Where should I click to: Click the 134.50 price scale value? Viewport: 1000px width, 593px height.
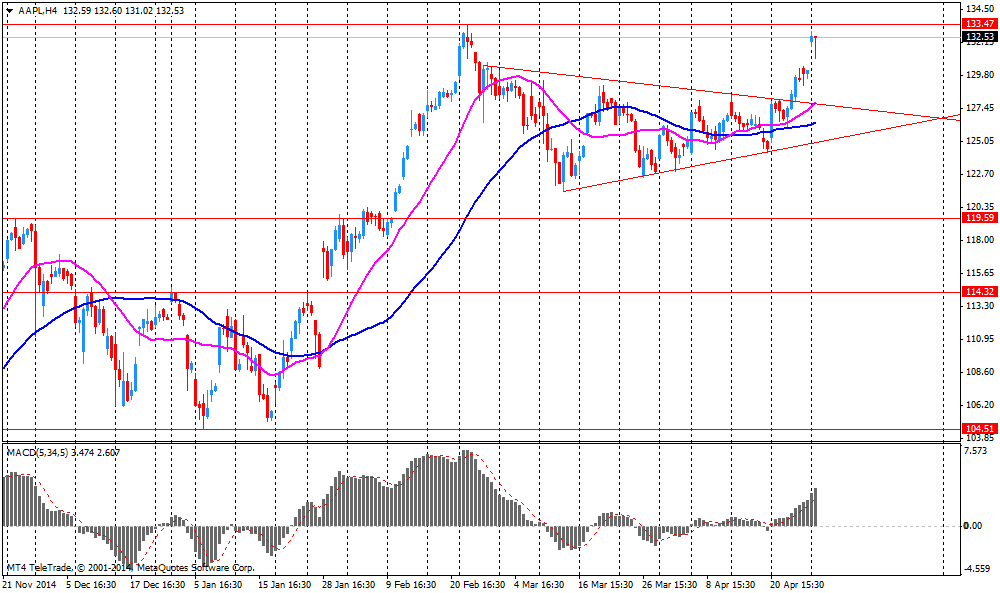980,9
